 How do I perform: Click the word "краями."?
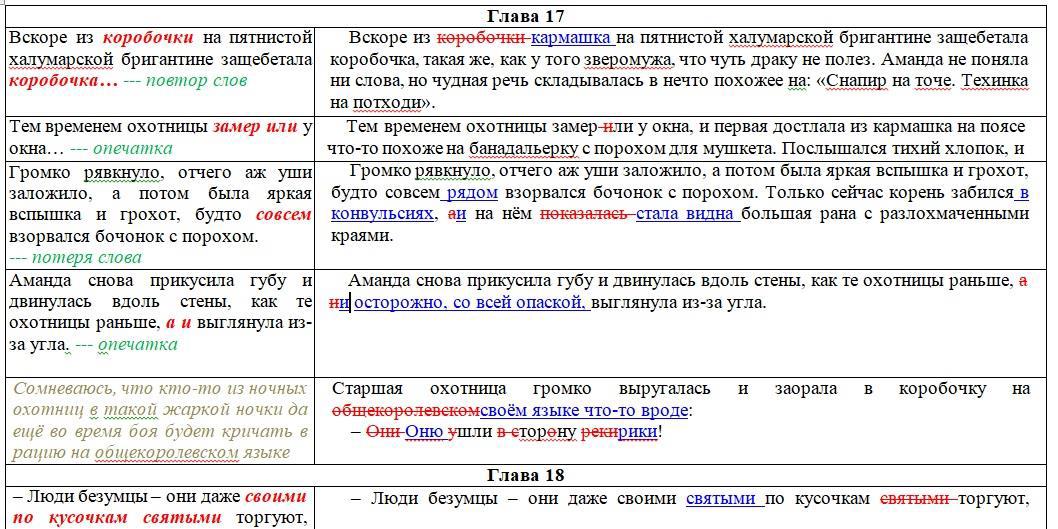coord(361,237)
